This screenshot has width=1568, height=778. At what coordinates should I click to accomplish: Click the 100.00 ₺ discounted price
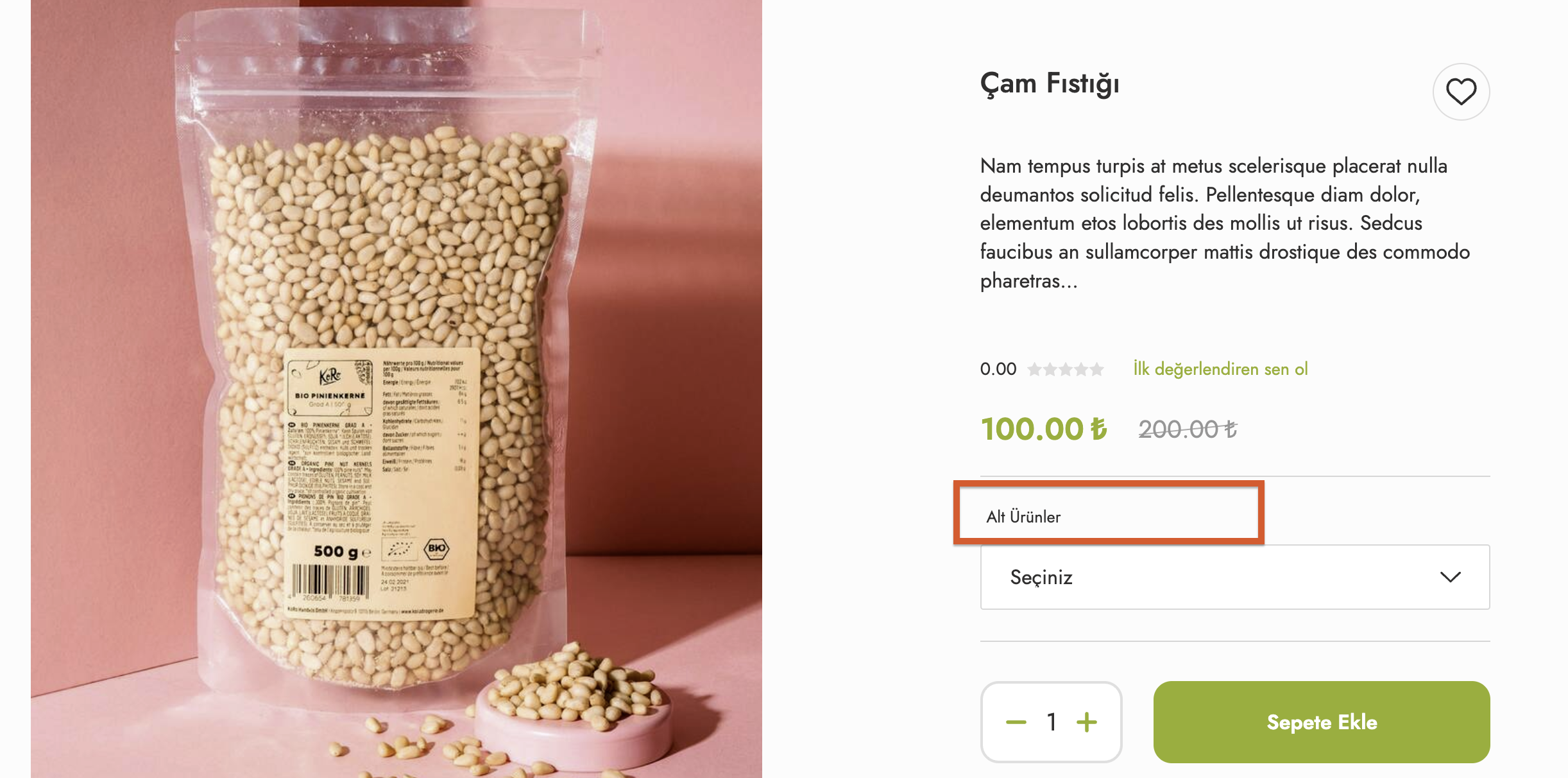click(1044, 429)
